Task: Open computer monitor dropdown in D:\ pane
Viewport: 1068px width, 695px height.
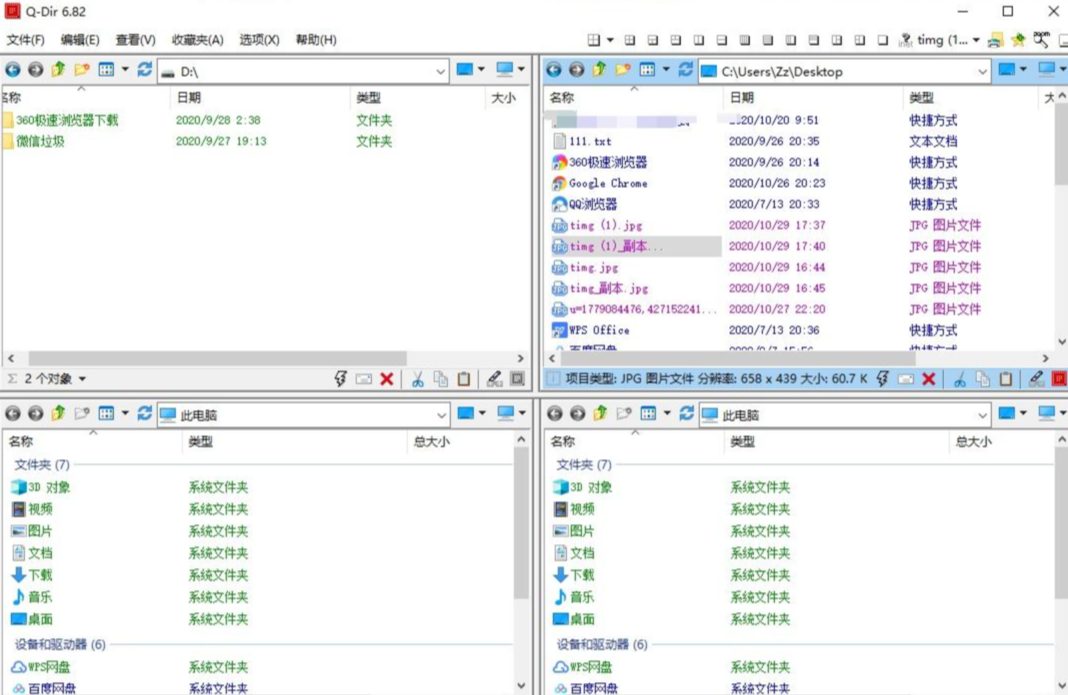Action: (x=521, y=69)
